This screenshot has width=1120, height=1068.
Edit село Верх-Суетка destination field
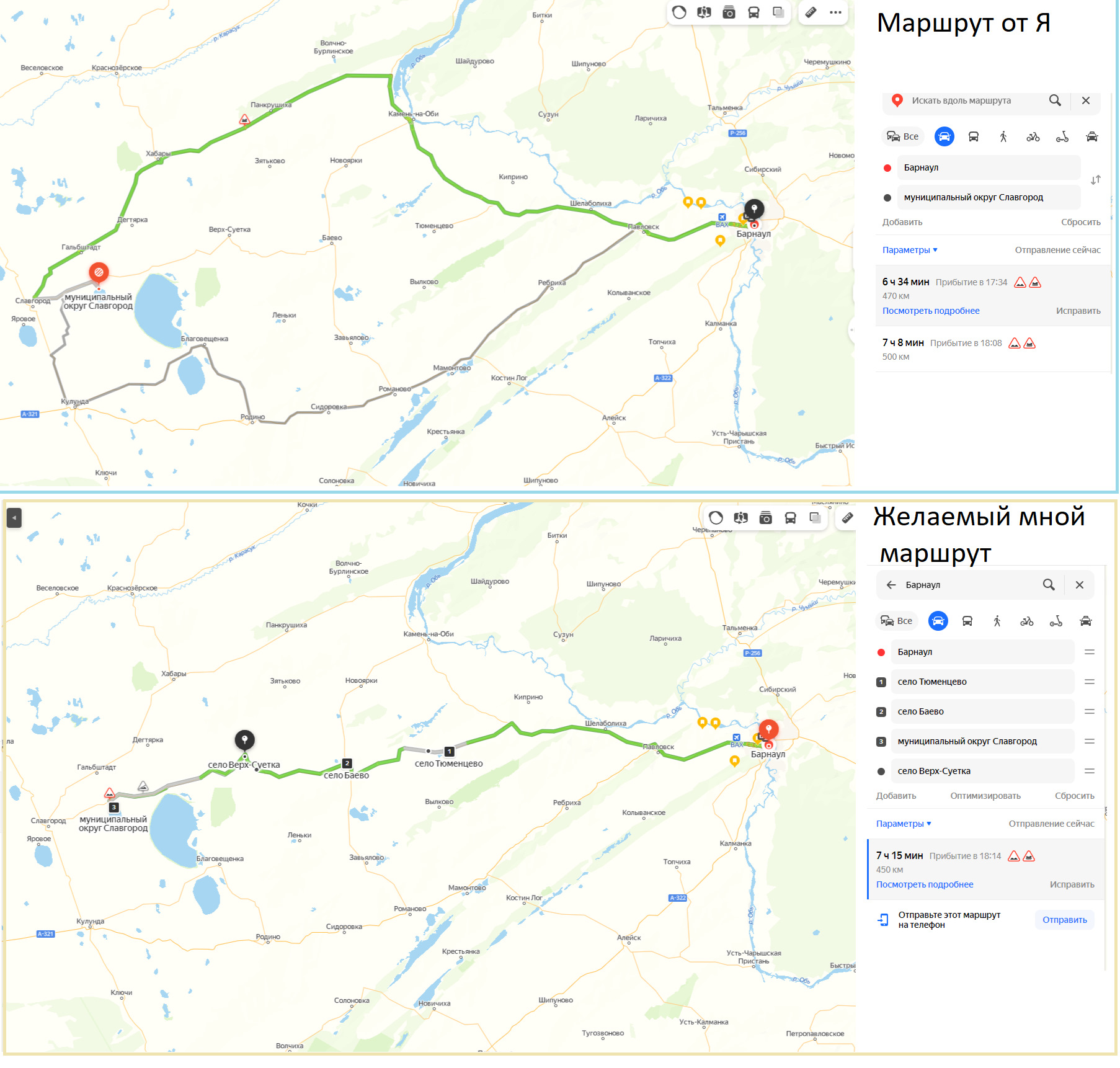[x=982, y=771]
